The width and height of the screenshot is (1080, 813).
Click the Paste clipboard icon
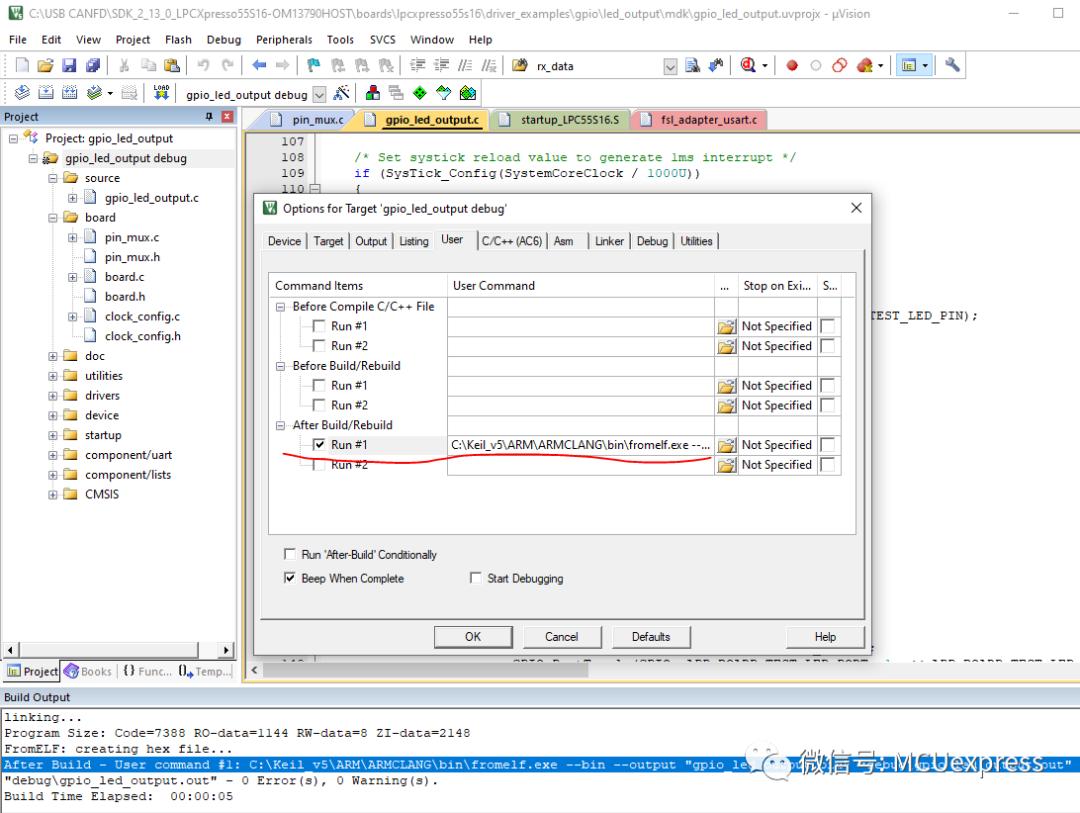click(172, 65)
